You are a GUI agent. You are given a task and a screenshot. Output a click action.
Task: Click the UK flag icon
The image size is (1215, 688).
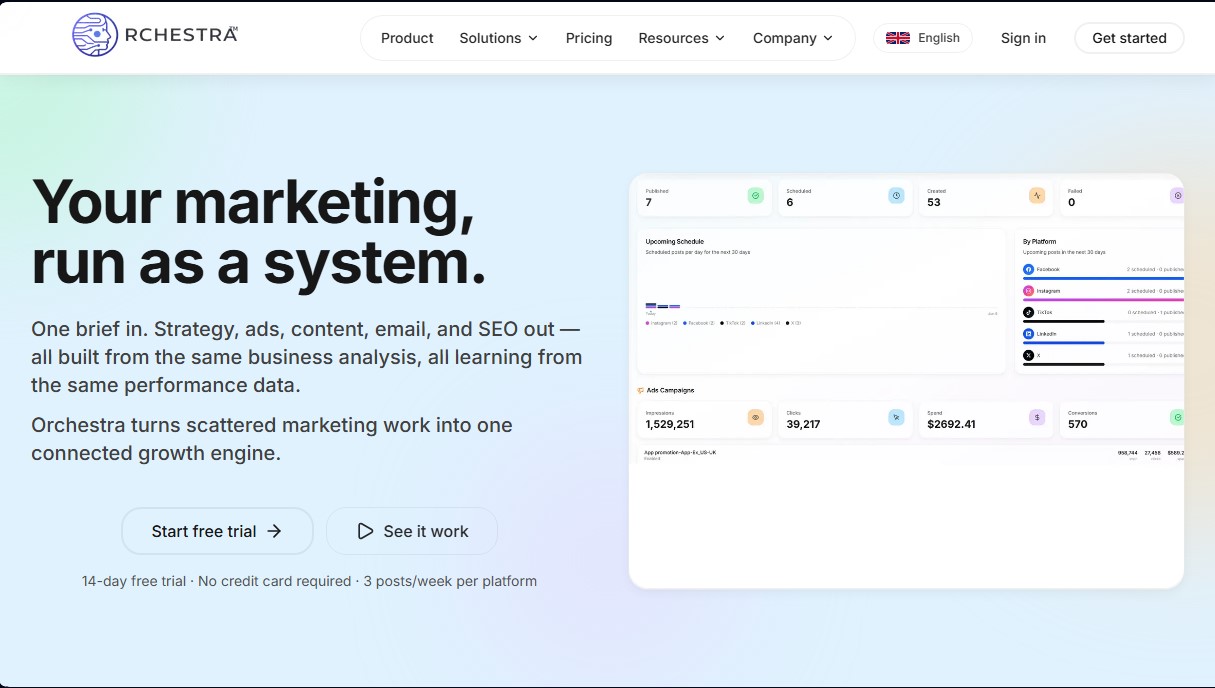898,38
